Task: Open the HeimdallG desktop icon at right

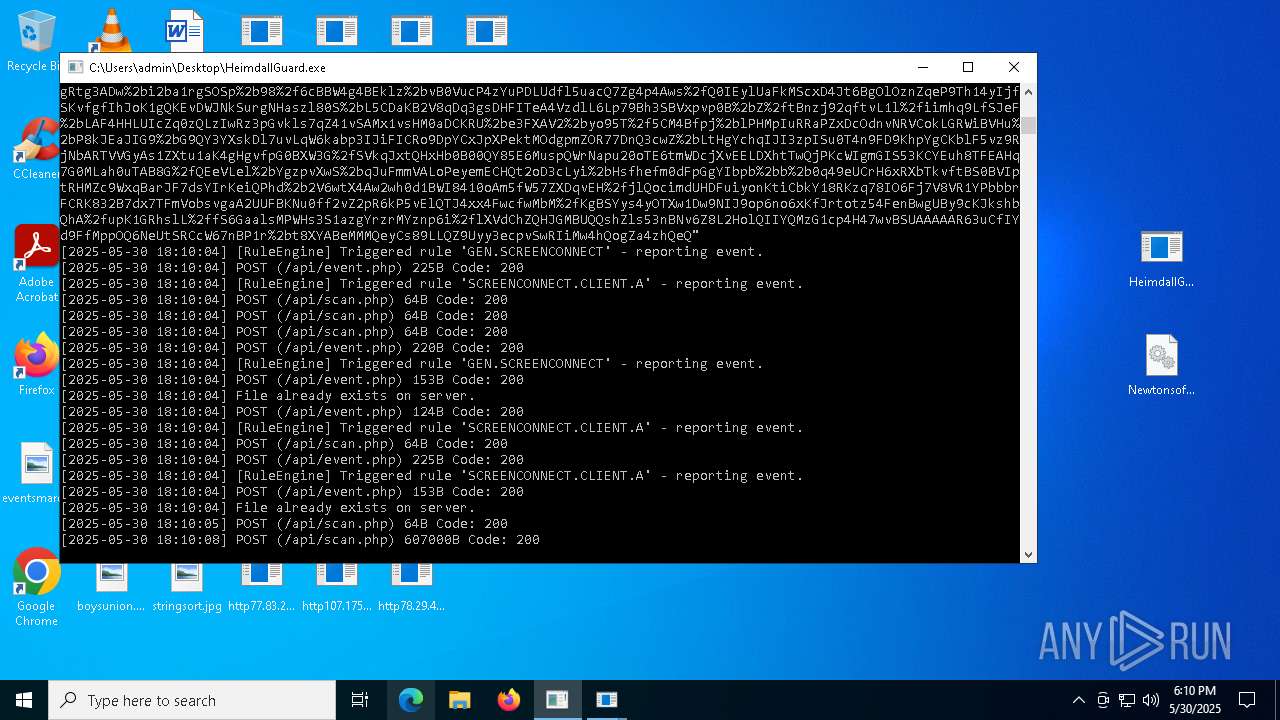Action: pyautogui.click(x=1161, y=258)
